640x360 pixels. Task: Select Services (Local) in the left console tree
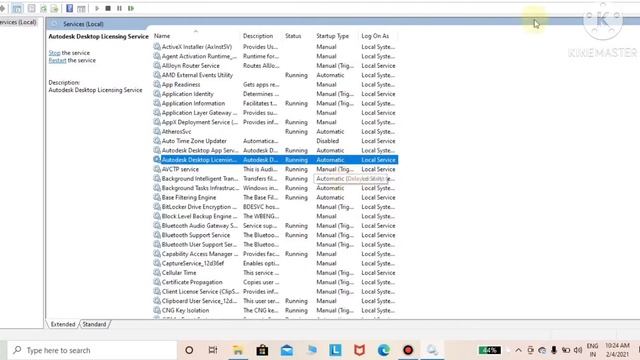pos(18,22)
